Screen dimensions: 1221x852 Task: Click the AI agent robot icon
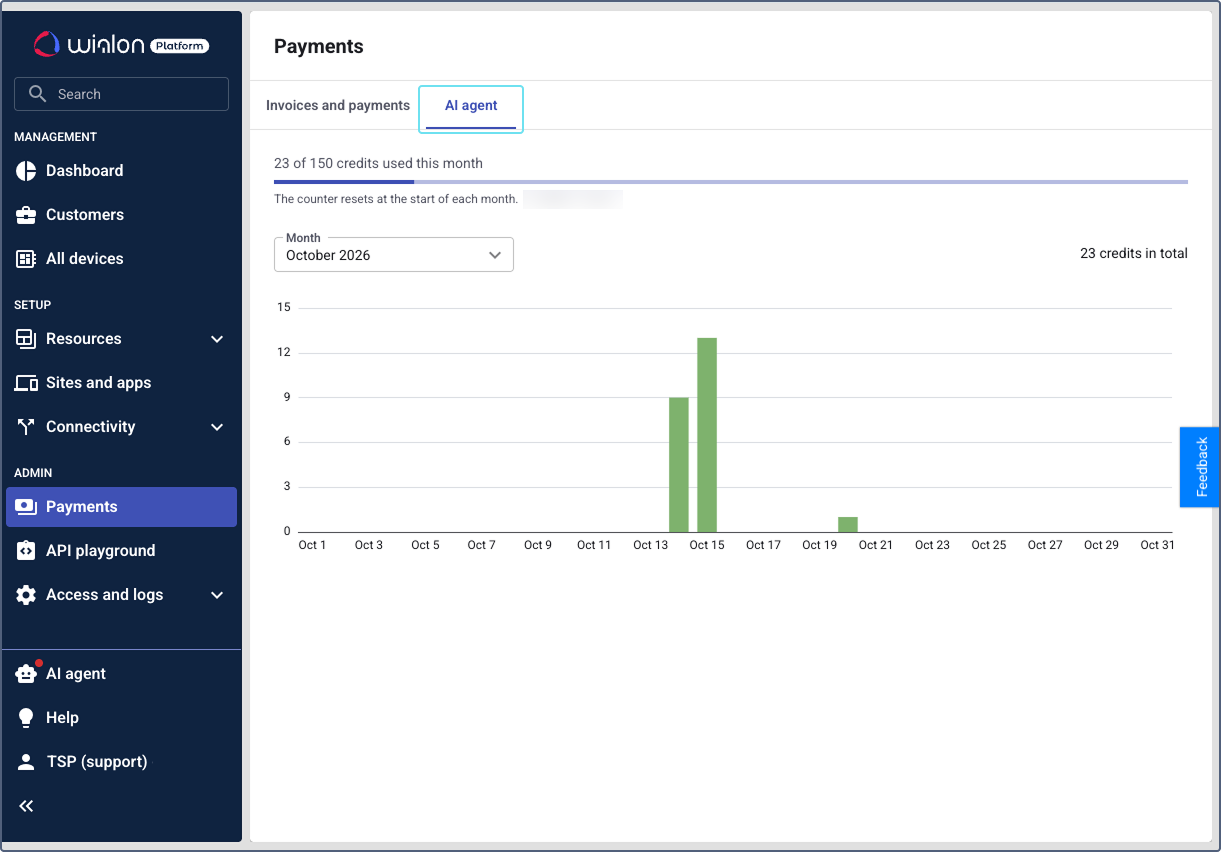26,674
